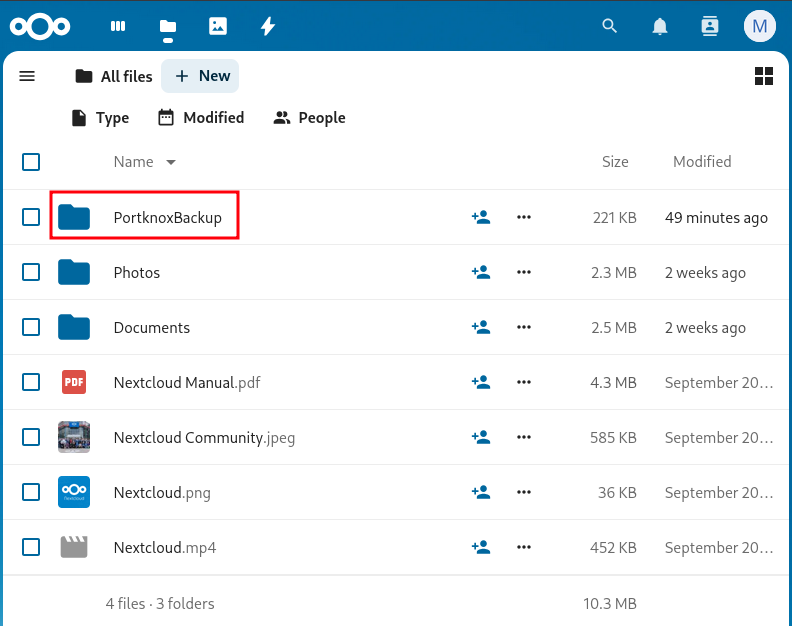Open the Nextcloud Manual.pdf file

[186, 382]
